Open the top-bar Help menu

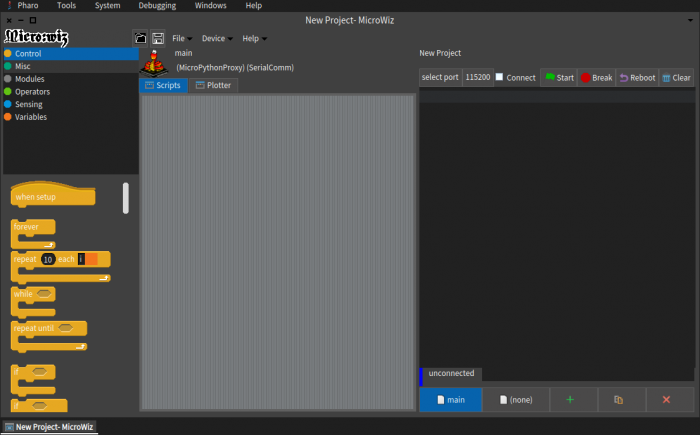254,6
